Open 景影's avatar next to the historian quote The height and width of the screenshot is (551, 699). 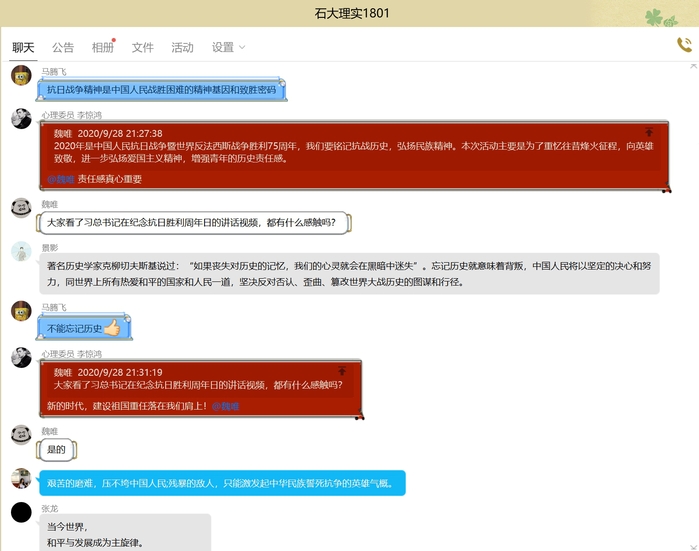pos(21,251)
